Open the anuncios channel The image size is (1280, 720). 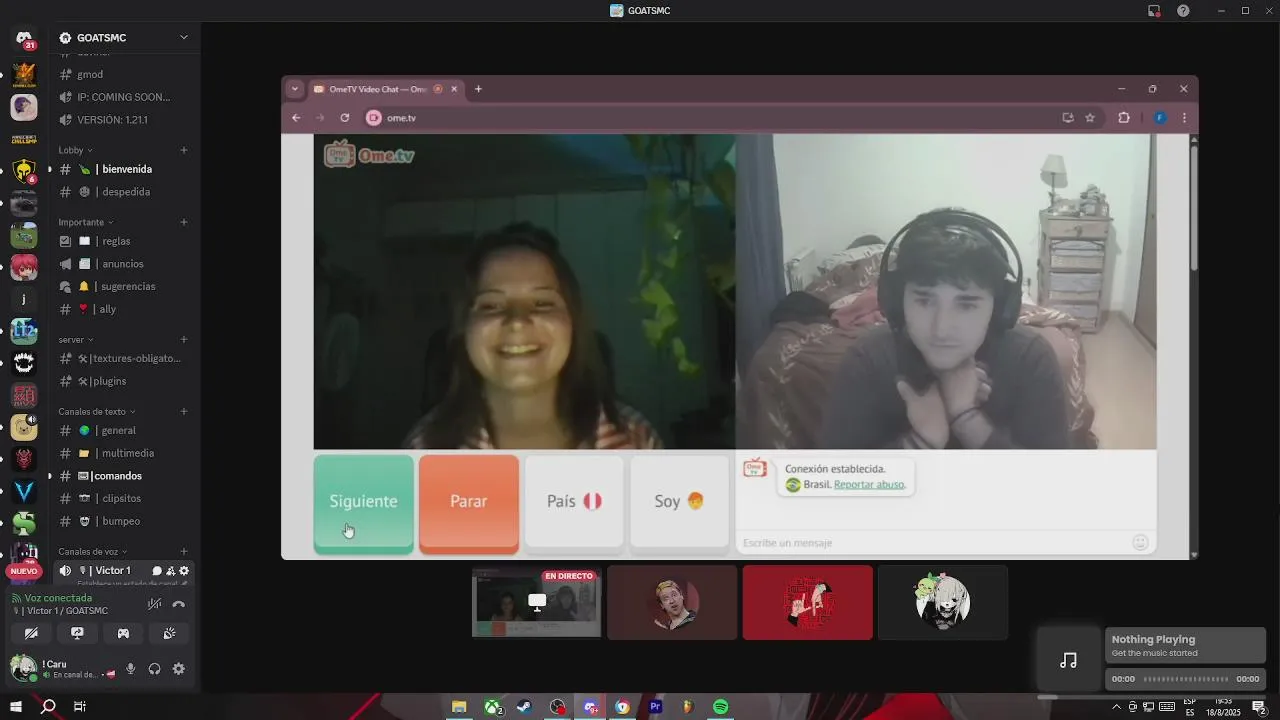123,264
